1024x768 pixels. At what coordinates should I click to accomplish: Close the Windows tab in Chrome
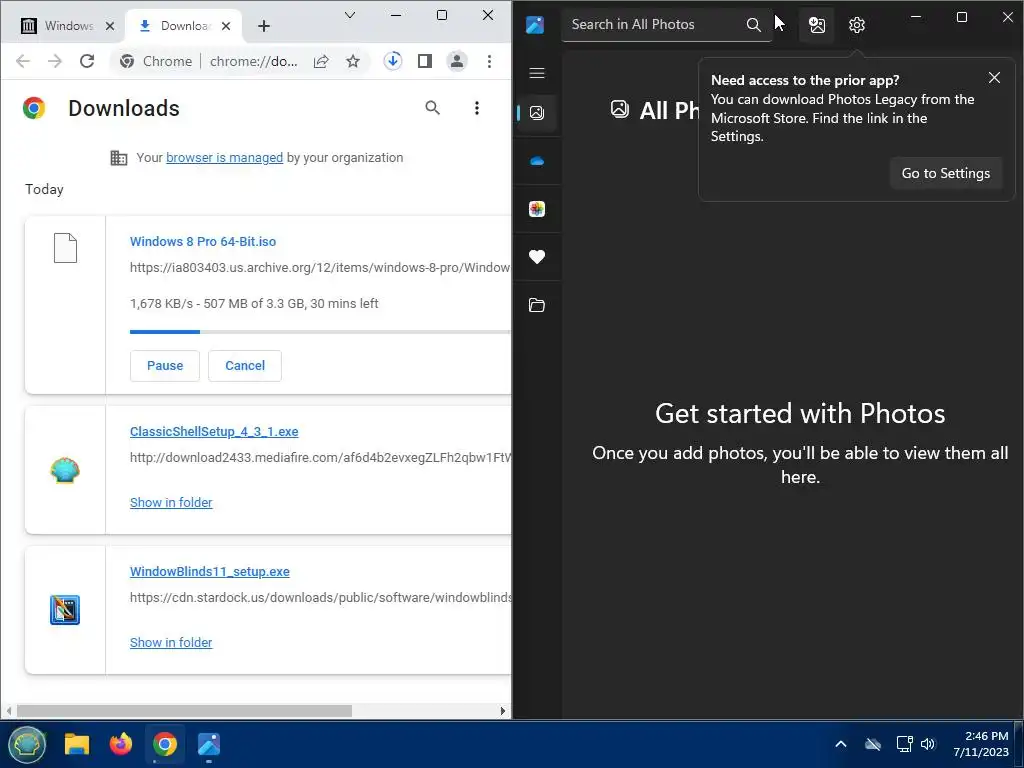point(110,26)
